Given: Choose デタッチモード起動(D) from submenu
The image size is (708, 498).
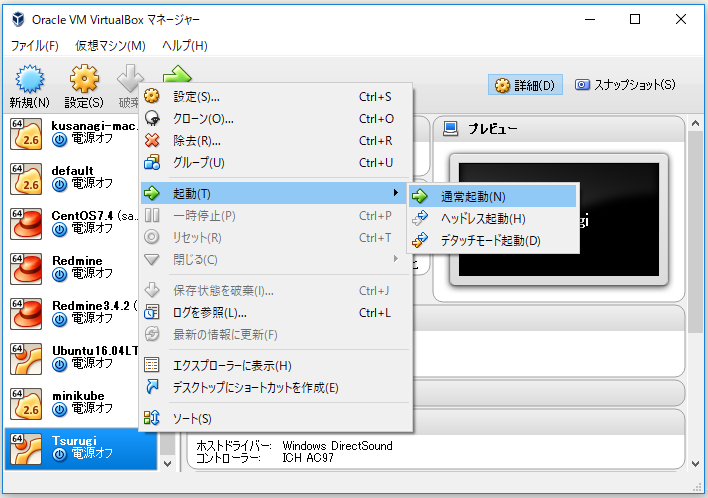Looking at the screenshot, I should coord(493,241).
